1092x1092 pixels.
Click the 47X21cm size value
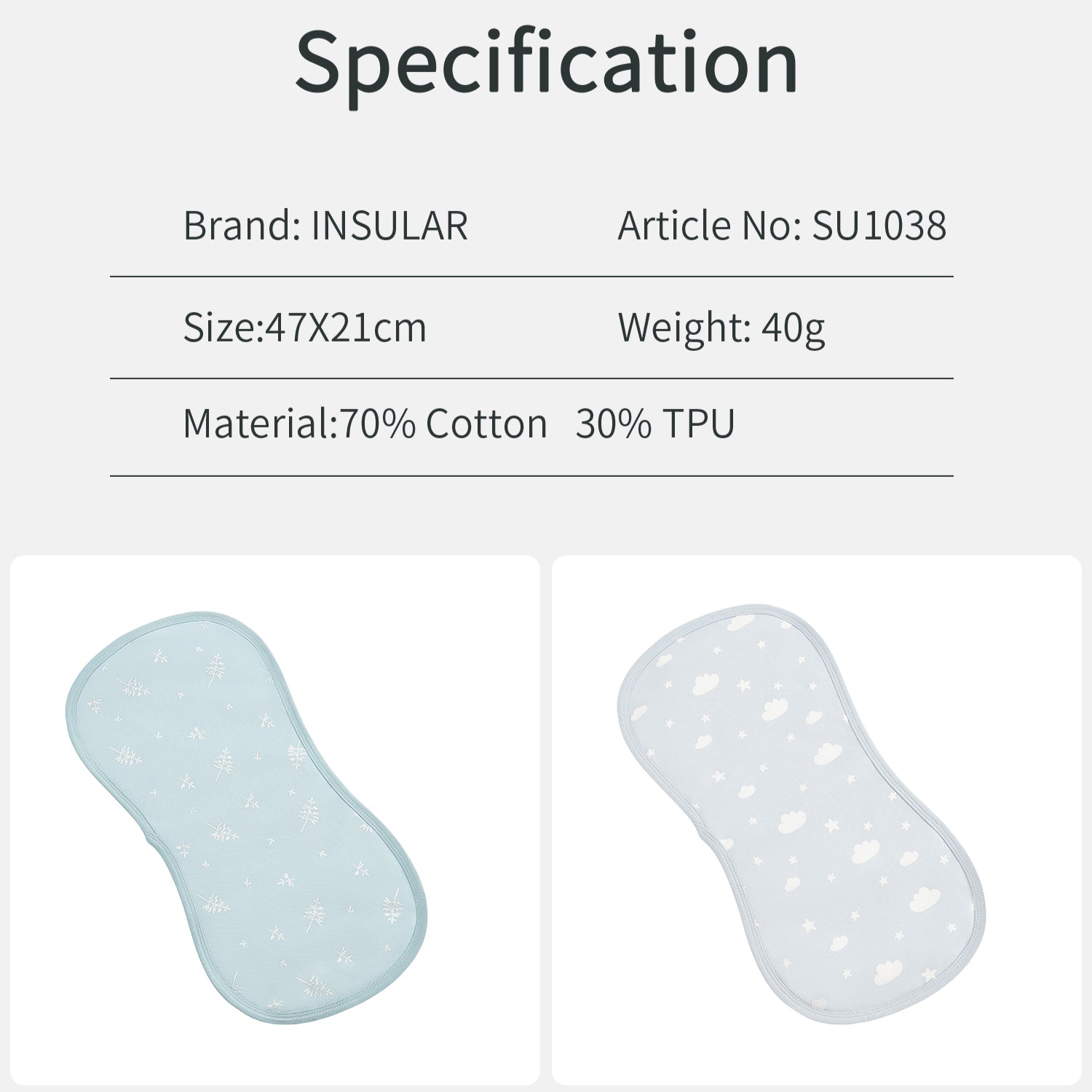pos(345,328)
